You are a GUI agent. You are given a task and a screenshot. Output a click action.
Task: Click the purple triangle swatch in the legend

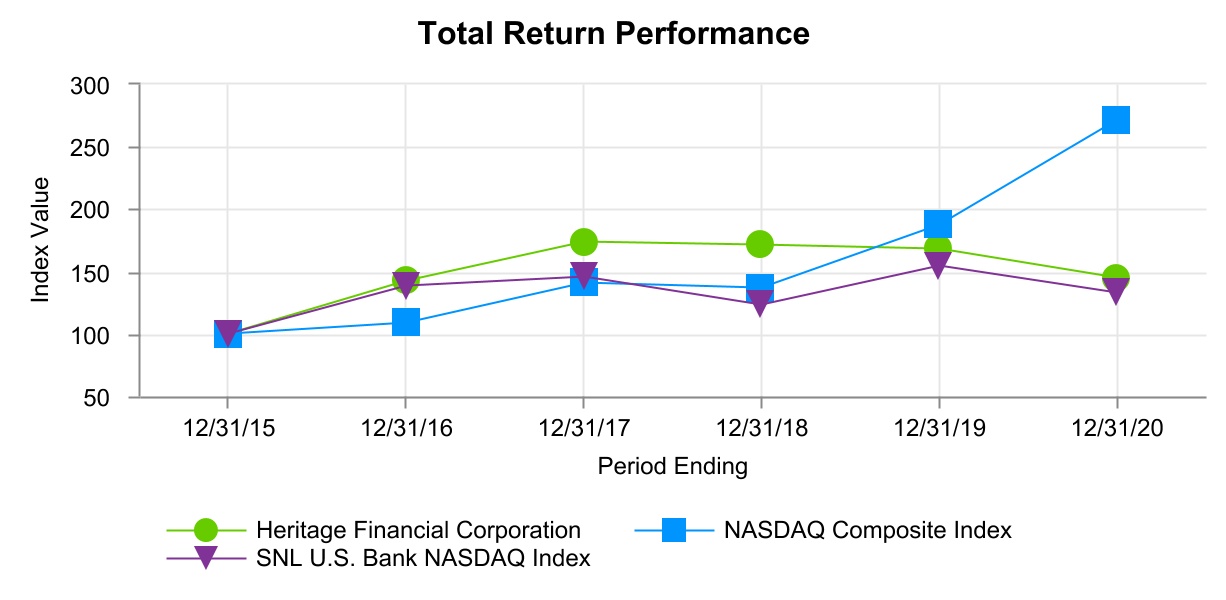[x=205, y=558]
